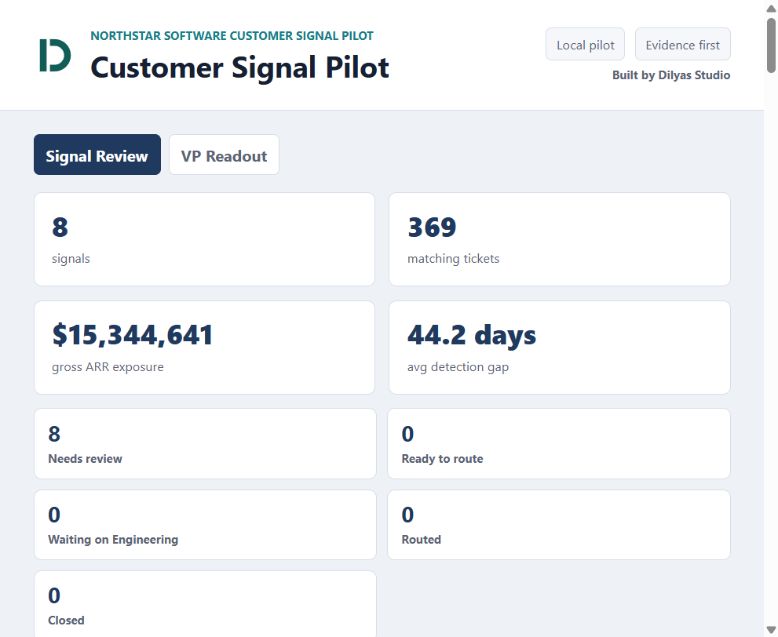Click the Dilyas Studio D logo
The height and width of the screenshot is (637, 778).
55,55
